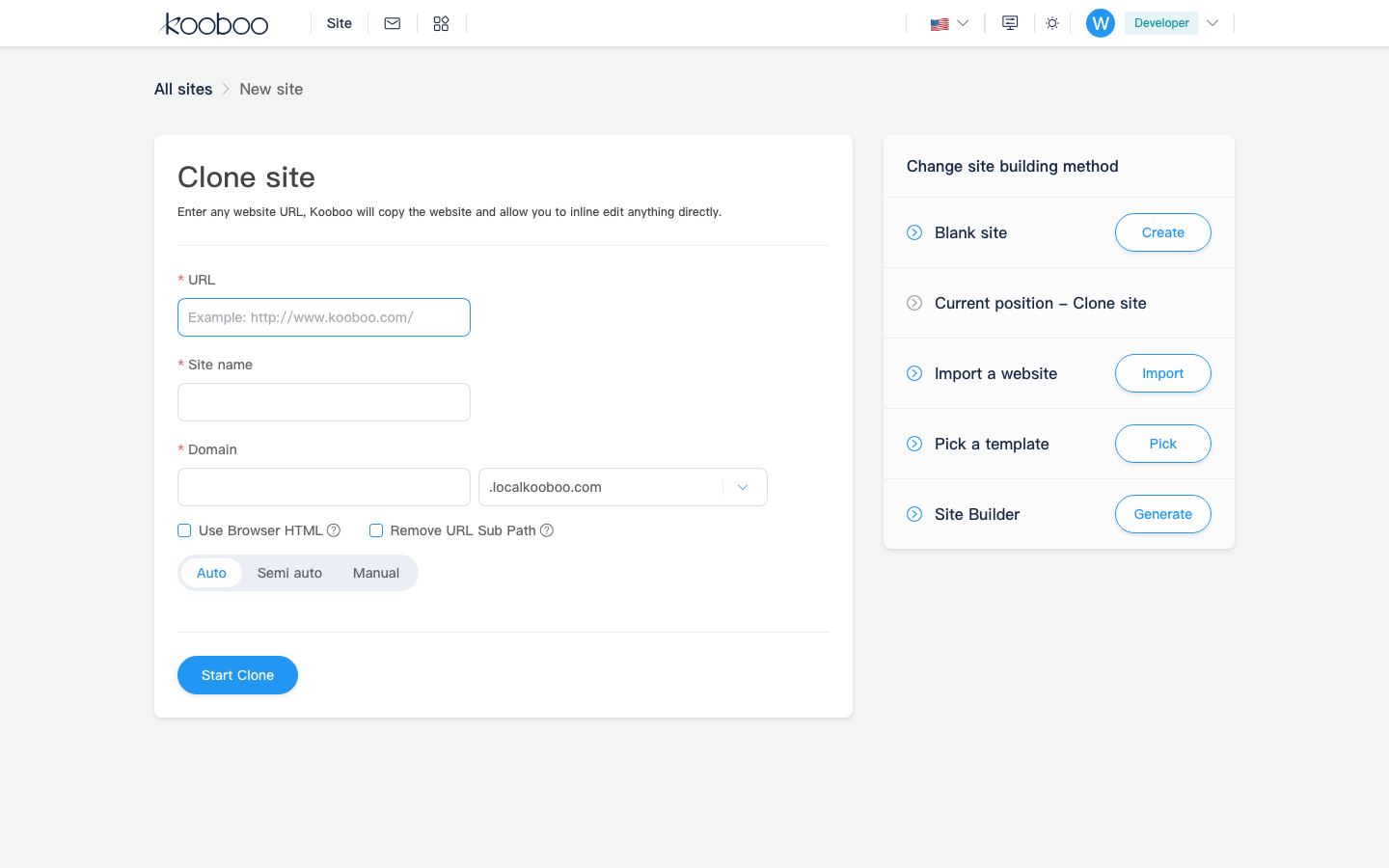Select the Auto clone mode
The image size is (1389, 868).
pyautogui.click(x=211, y=573)
